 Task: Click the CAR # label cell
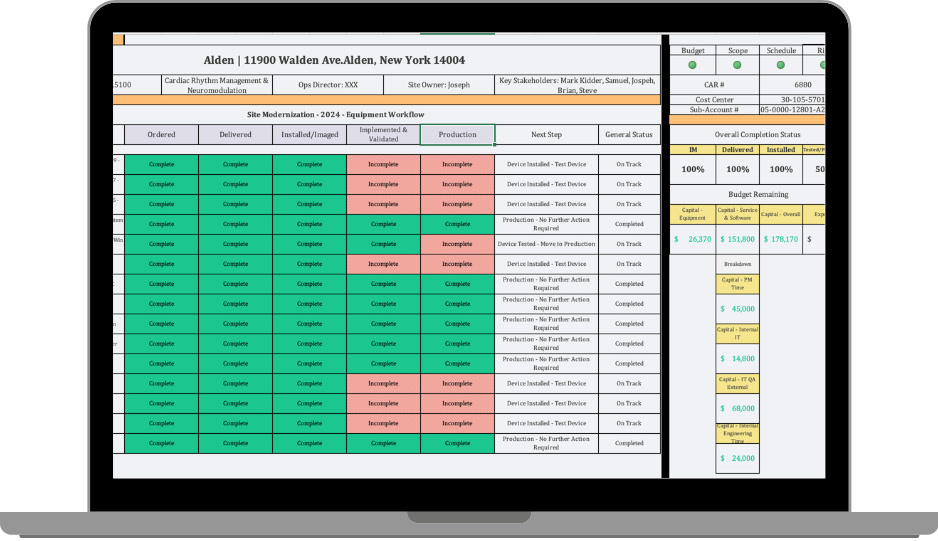click(x=714, y=85)
